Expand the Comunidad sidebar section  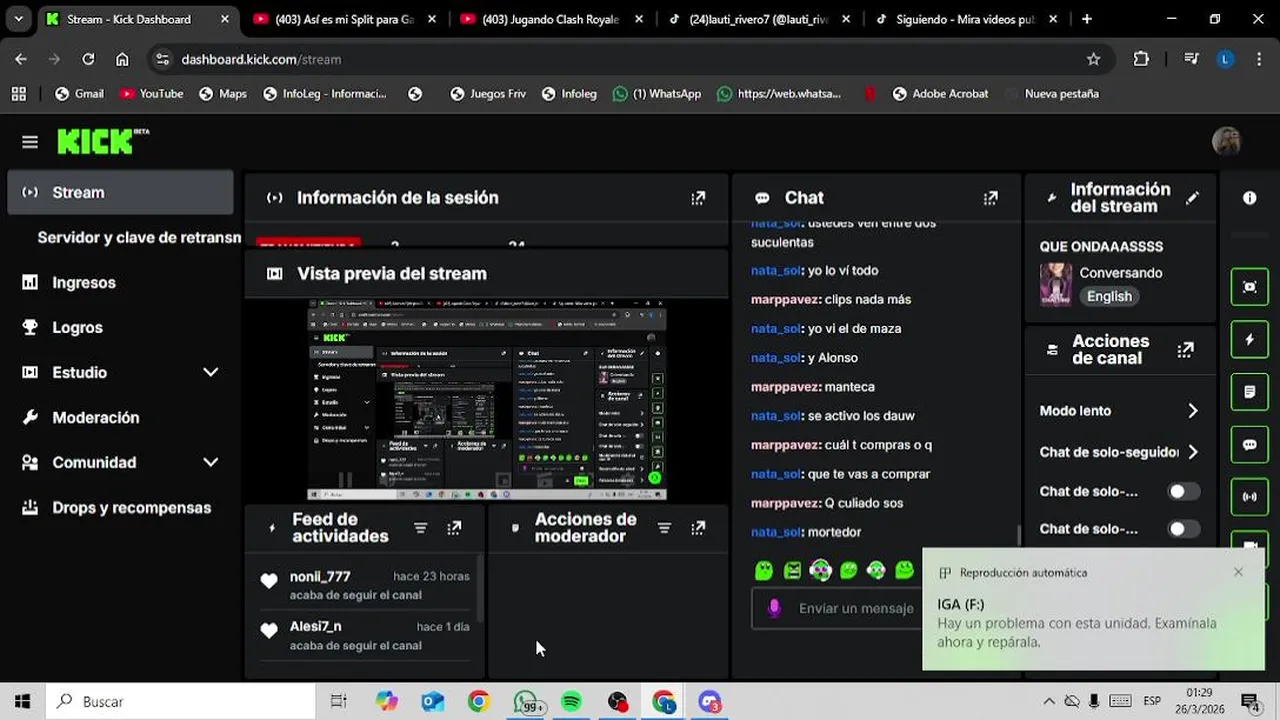pyautogui.click(x=210, y=462)
